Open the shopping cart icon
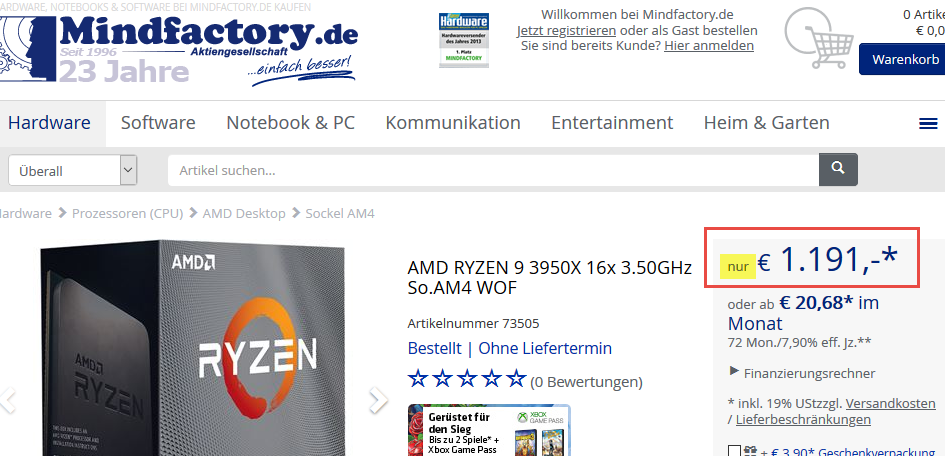 819,39
